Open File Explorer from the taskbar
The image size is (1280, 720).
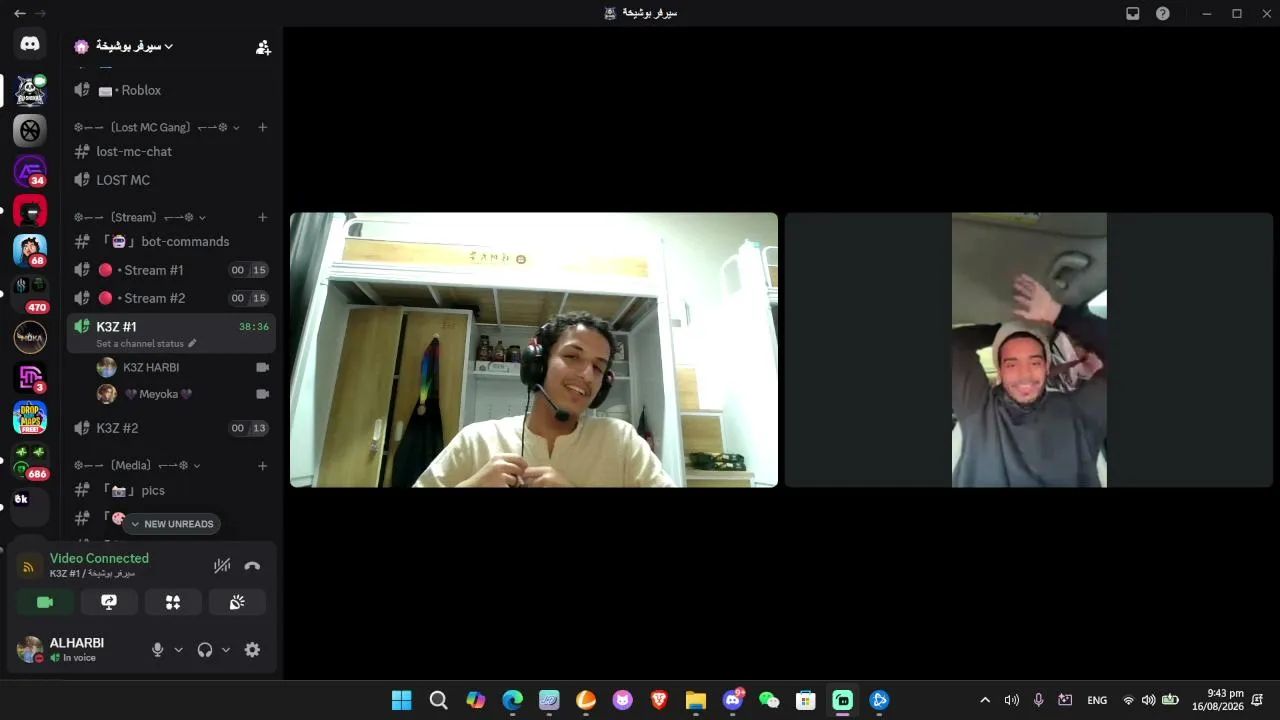click(696, 700)
